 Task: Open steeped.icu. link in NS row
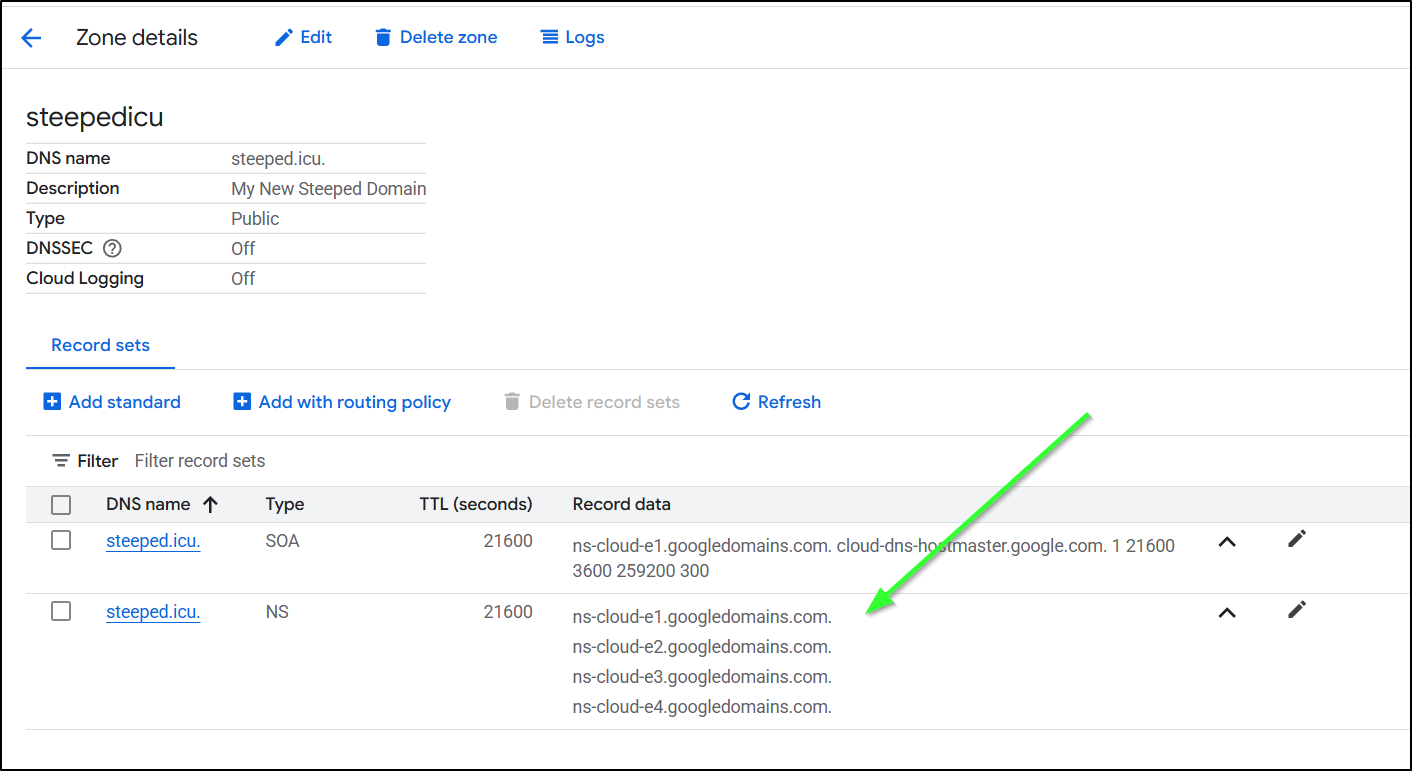(153, 612)
